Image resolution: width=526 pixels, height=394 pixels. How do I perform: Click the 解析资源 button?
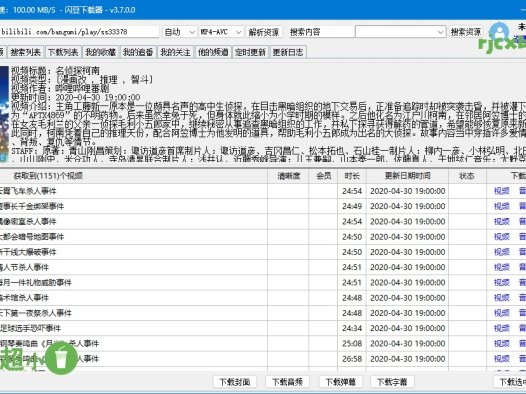click(x=264, y=32)
